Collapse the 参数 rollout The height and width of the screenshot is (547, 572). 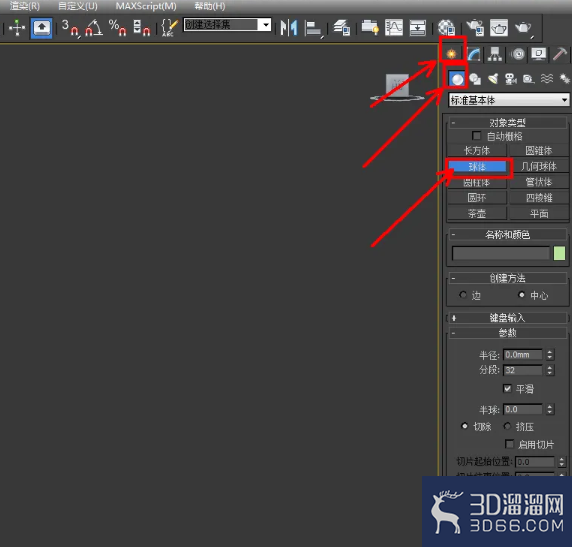(x=507, y=332)
